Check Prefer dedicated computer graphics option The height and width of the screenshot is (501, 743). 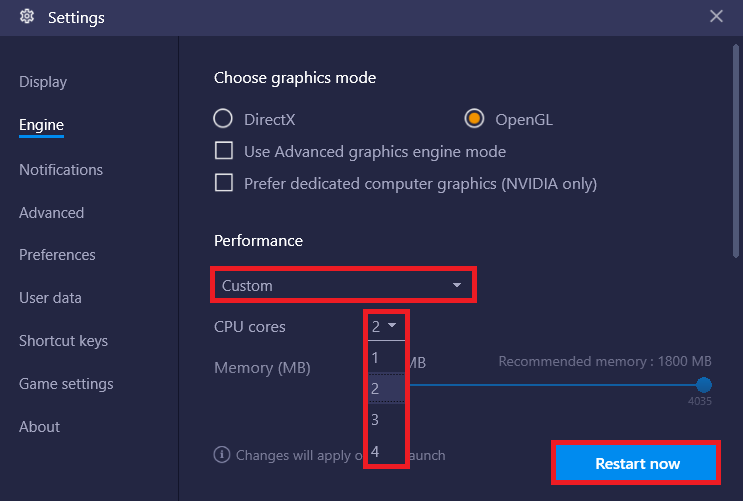point(224,182)
